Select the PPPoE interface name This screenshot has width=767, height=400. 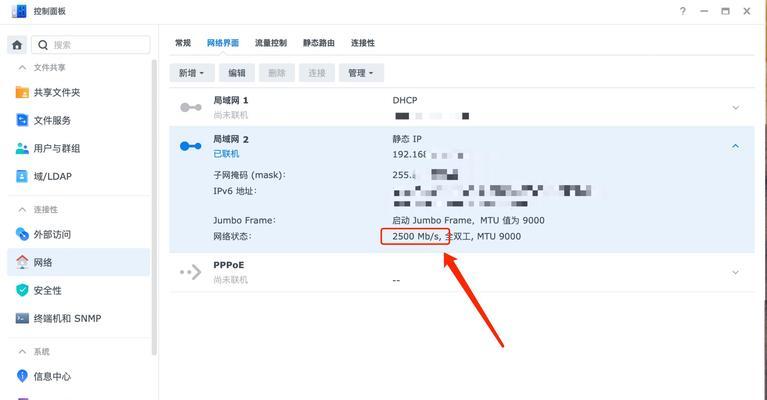[x=228, y=265]
